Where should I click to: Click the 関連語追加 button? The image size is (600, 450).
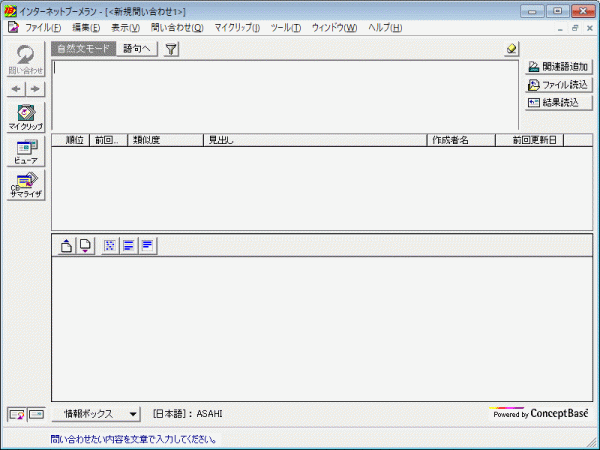click(x=559, y=67)
